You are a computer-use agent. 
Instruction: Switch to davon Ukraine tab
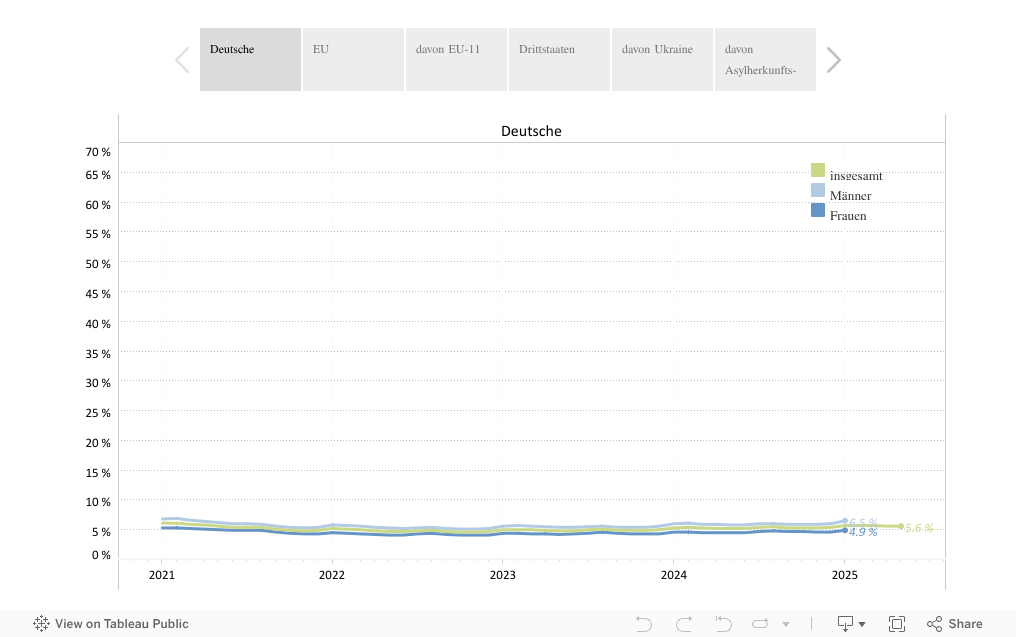point(662,59)
